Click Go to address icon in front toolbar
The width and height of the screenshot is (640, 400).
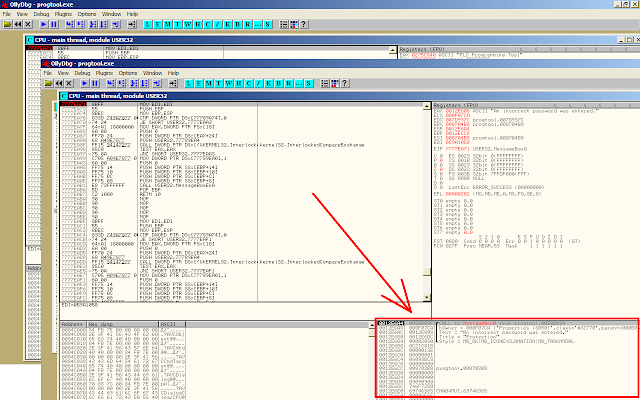173,83
